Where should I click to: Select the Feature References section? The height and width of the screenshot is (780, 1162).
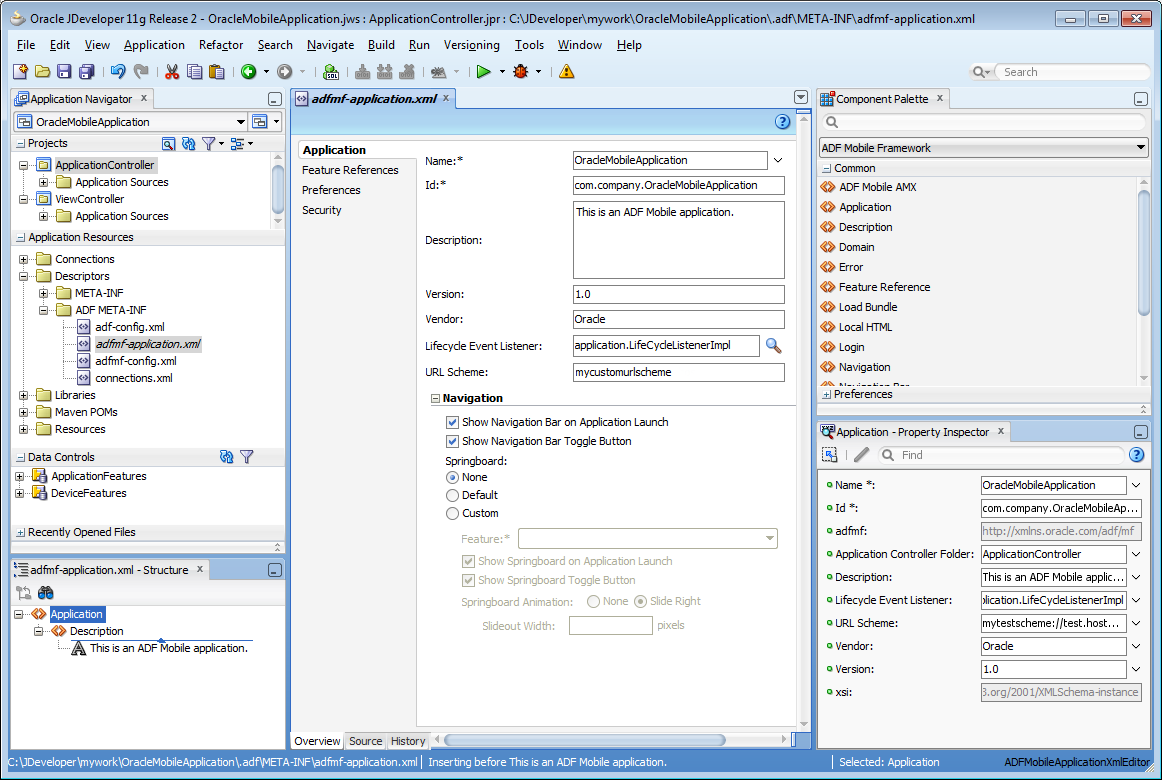pos(350,170)
